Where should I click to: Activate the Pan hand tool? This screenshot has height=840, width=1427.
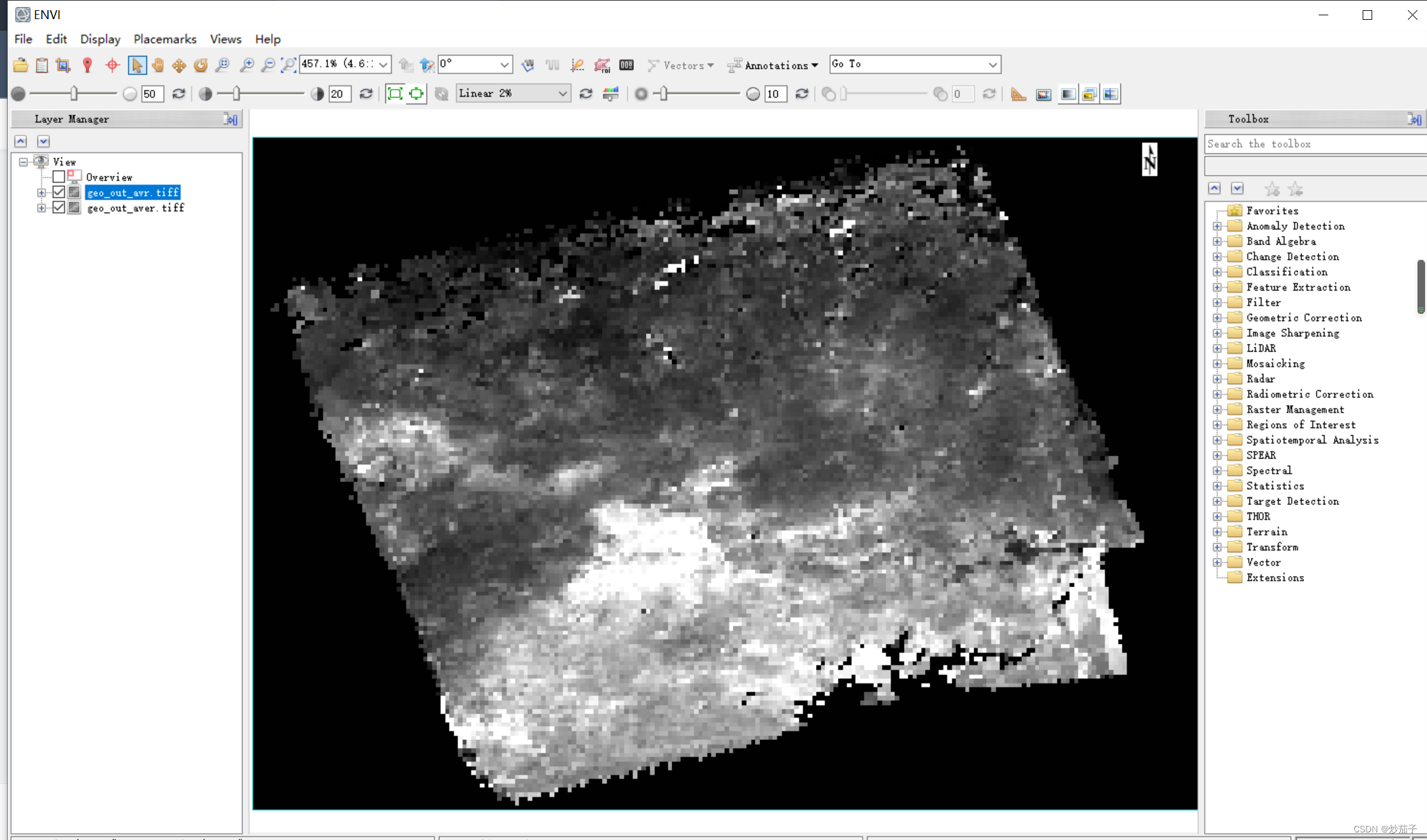pyautogui.click(x=158, y=65)
